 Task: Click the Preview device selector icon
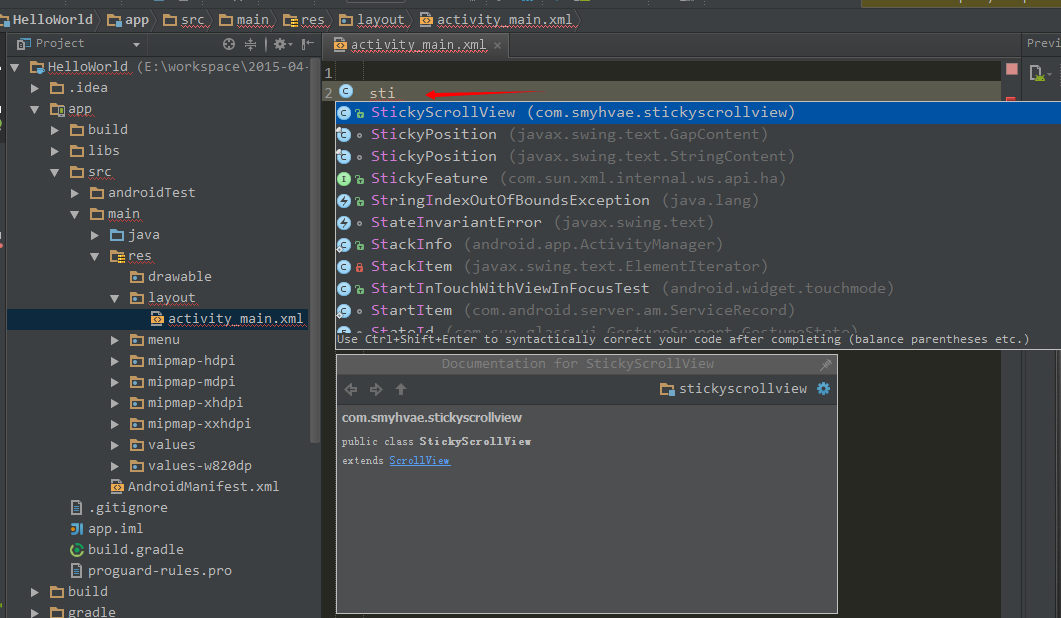click(1039, 73)
